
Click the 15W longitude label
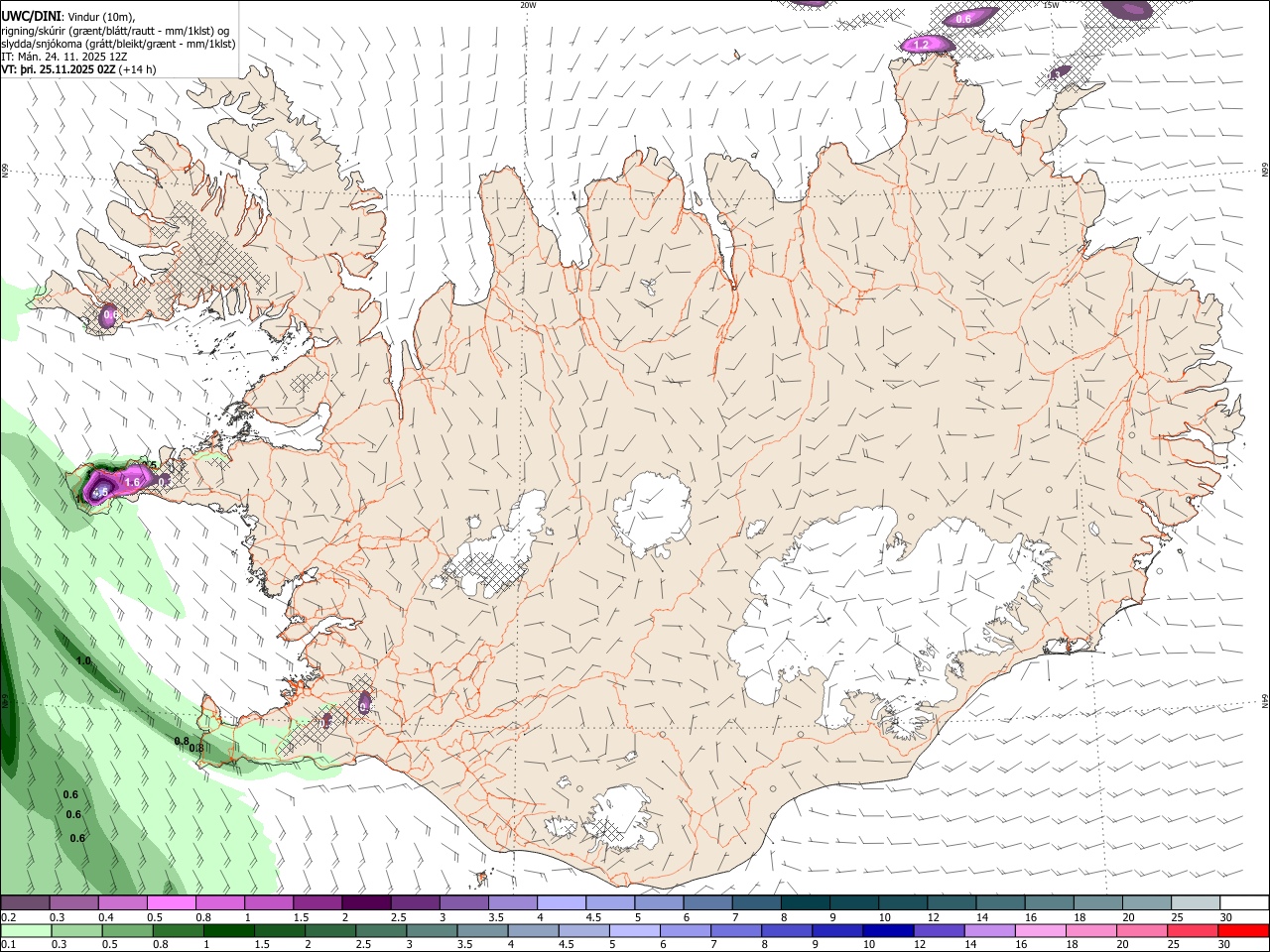tap(1051, 5)
